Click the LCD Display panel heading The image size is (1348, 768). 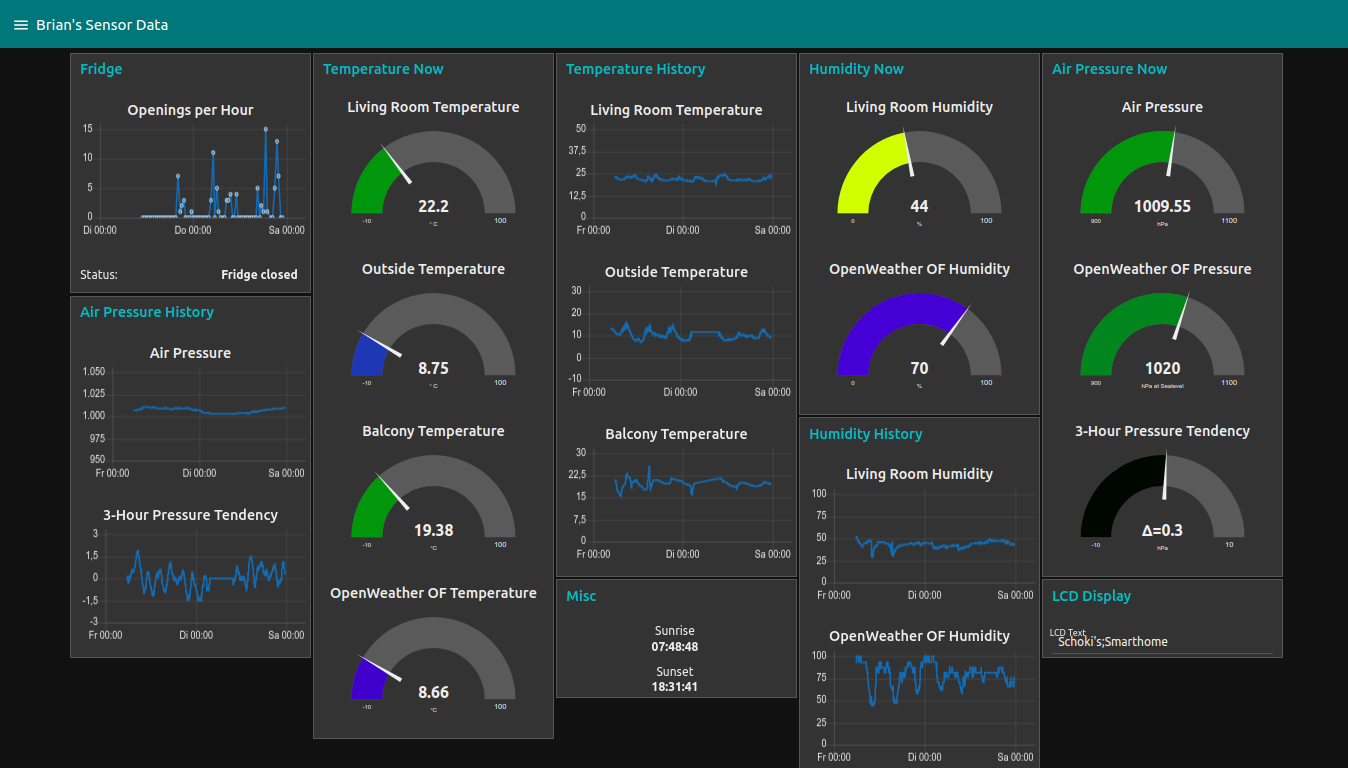(1091, 596)
